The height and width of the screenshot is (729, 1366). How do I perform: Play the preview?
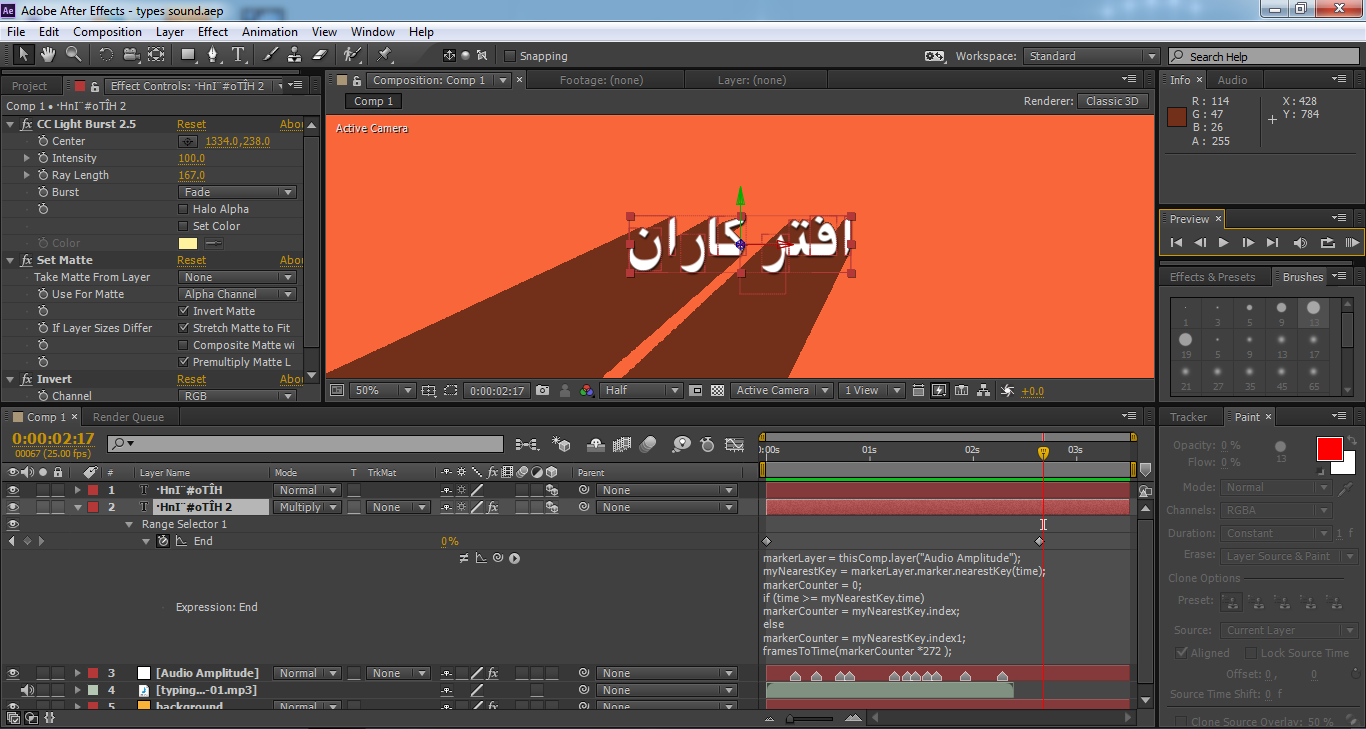[x=1224, y=242]
